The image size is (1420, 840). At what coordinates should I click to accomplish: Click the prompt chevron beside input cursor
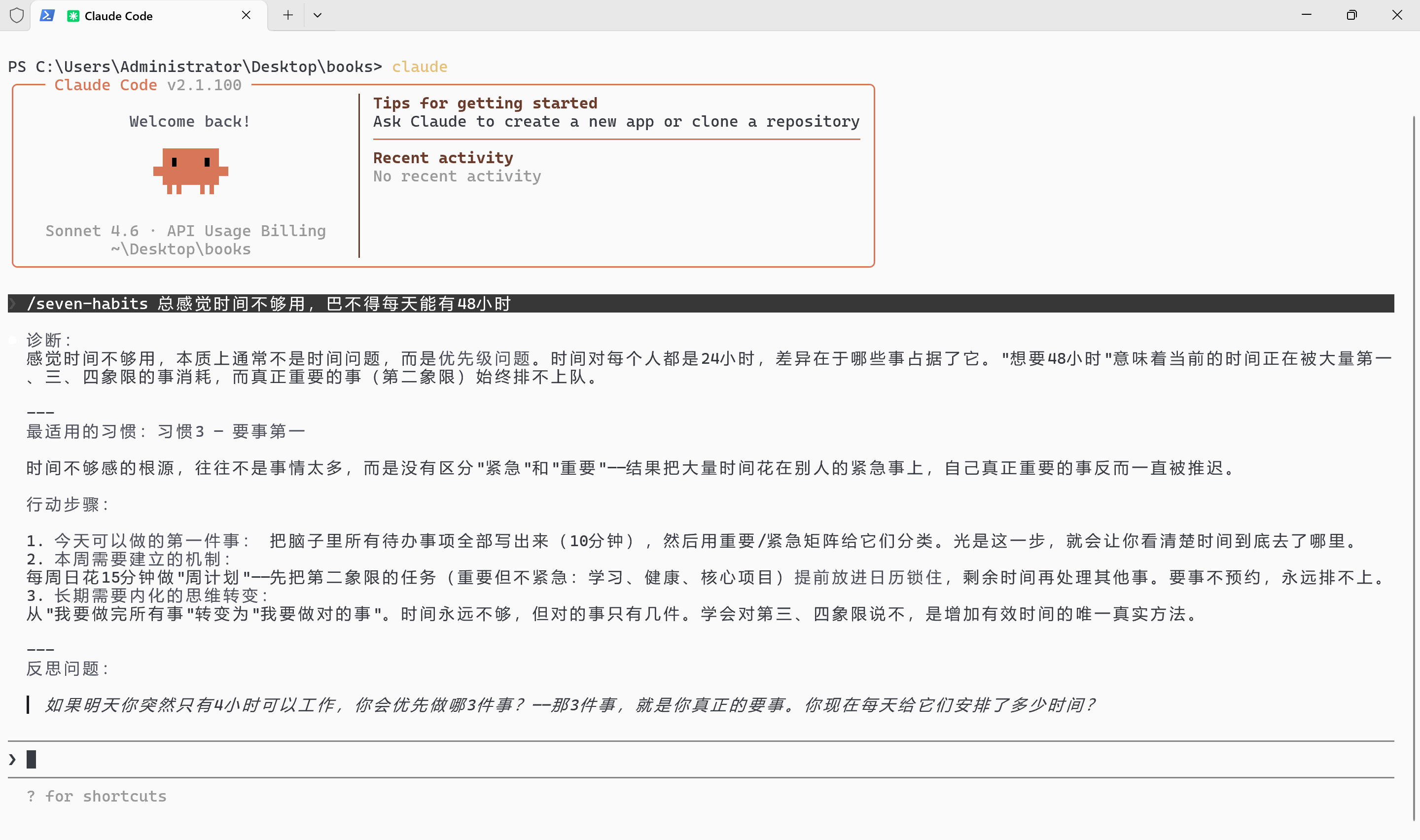[x=12, y=759]
